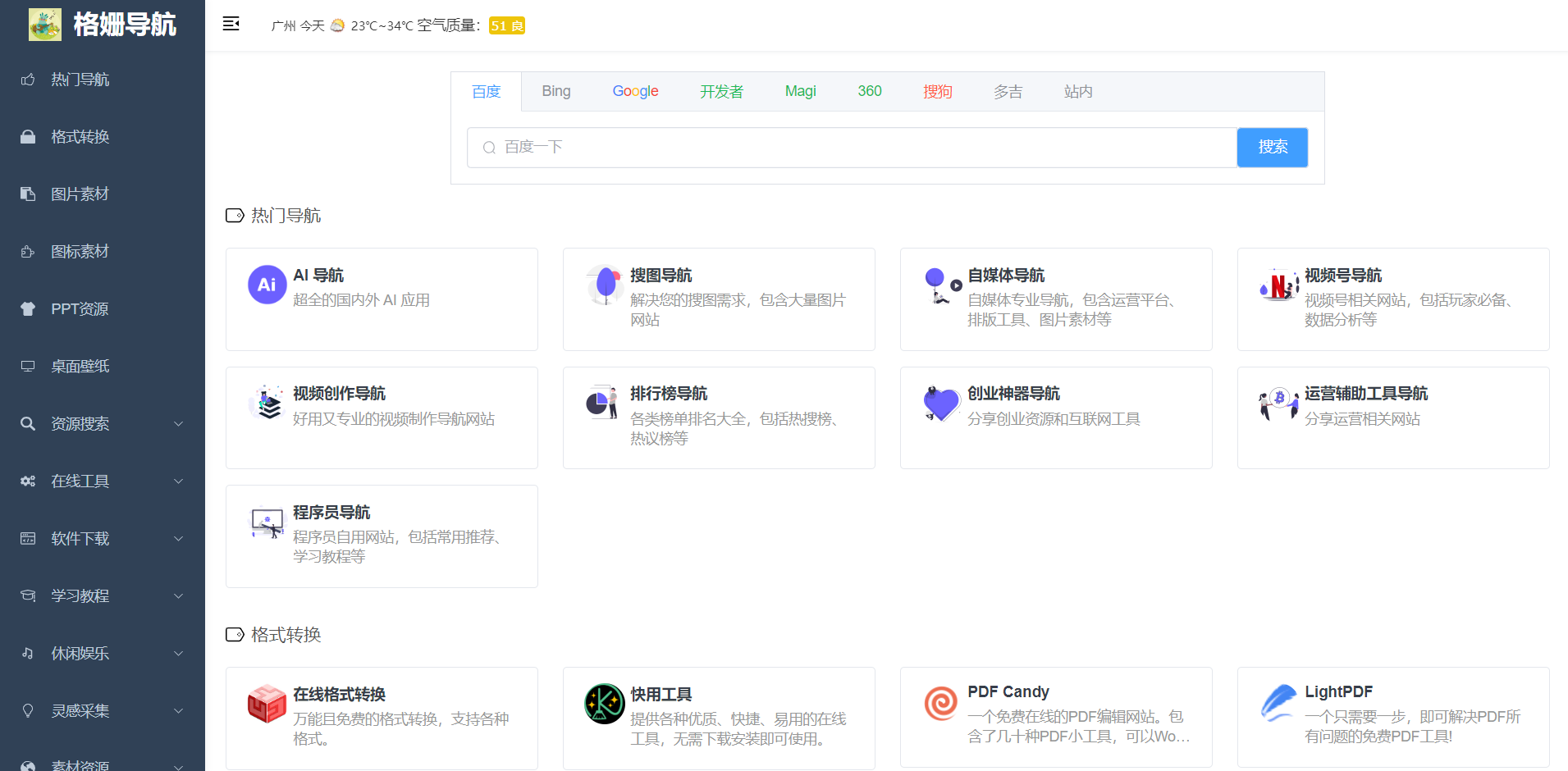Screen dimensions: 1568x771
Task: Expand the 学习教程 submenu arrow
Action: pyautogui.click(x=178, y=596)
